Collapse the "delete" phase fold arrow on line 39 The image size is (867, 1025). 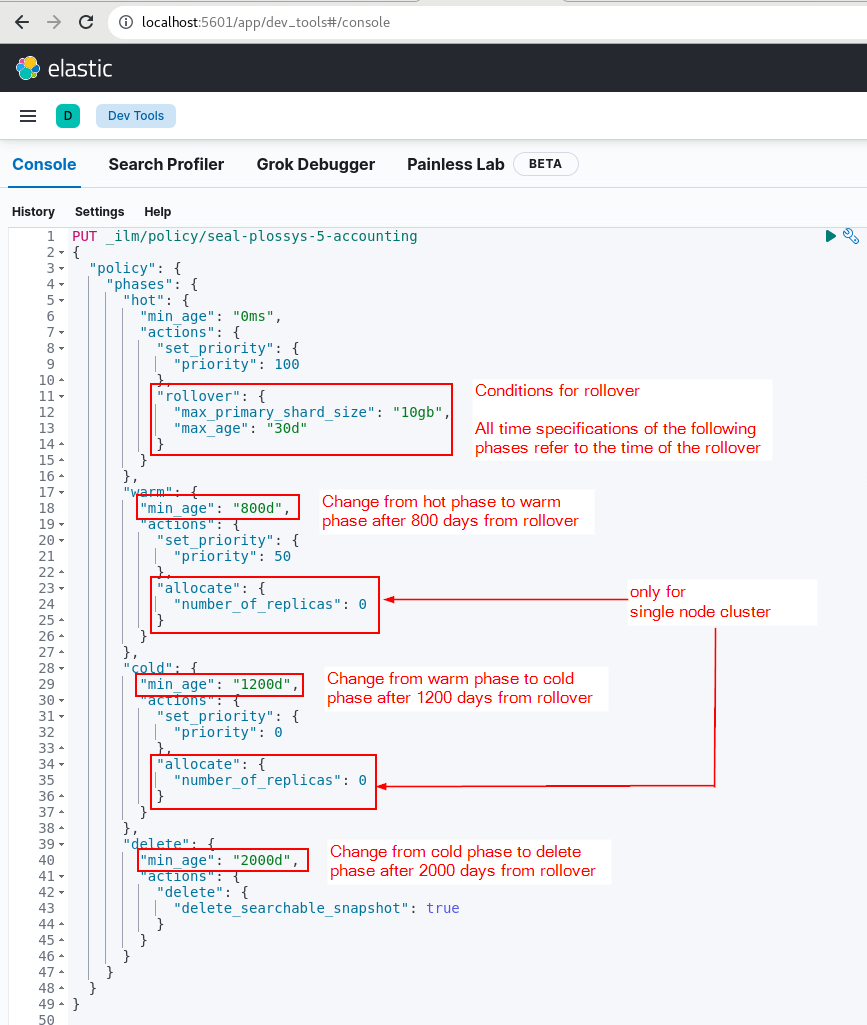[x=62, y=844]
